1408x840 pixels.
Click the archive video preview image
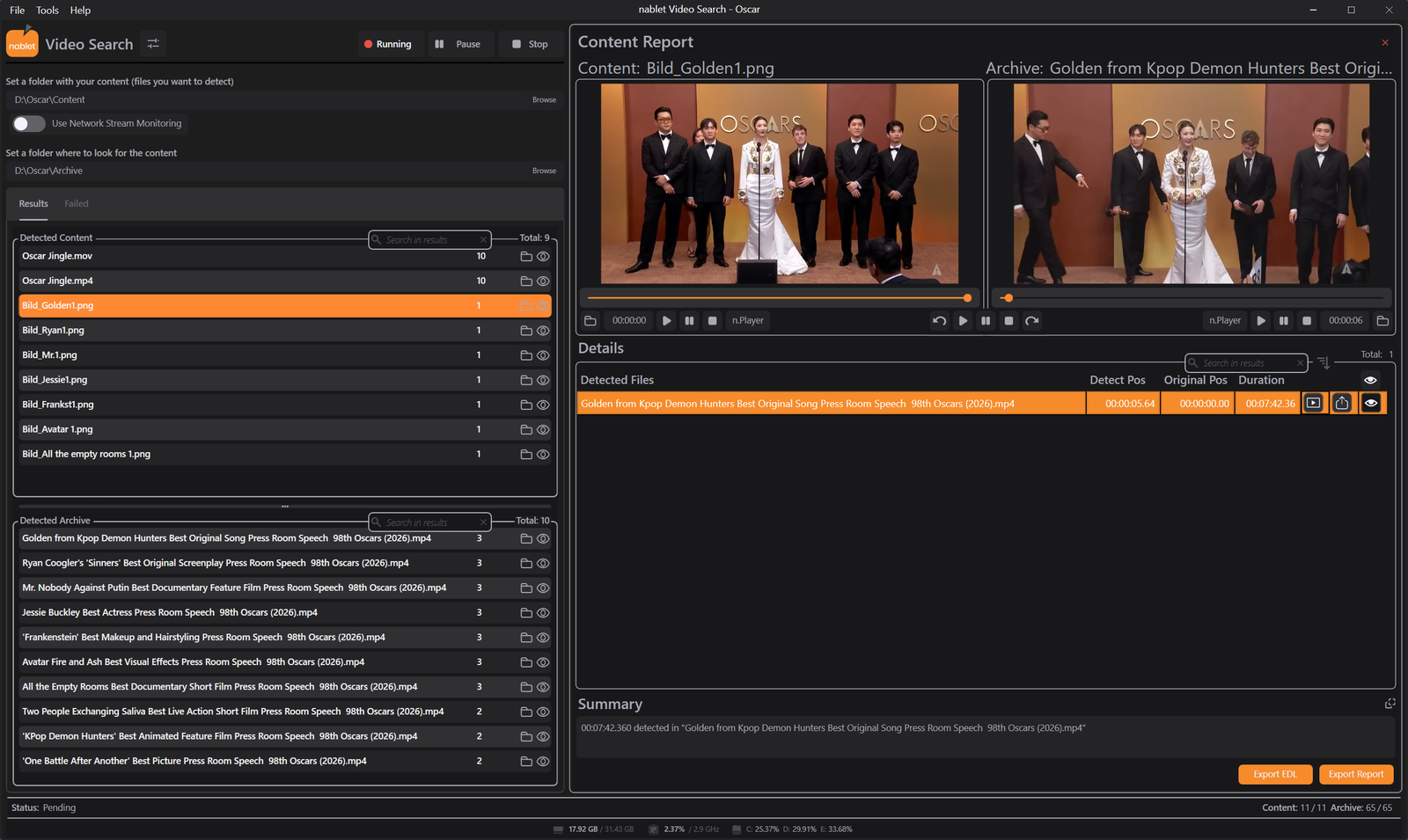[x=1192, y=184]
